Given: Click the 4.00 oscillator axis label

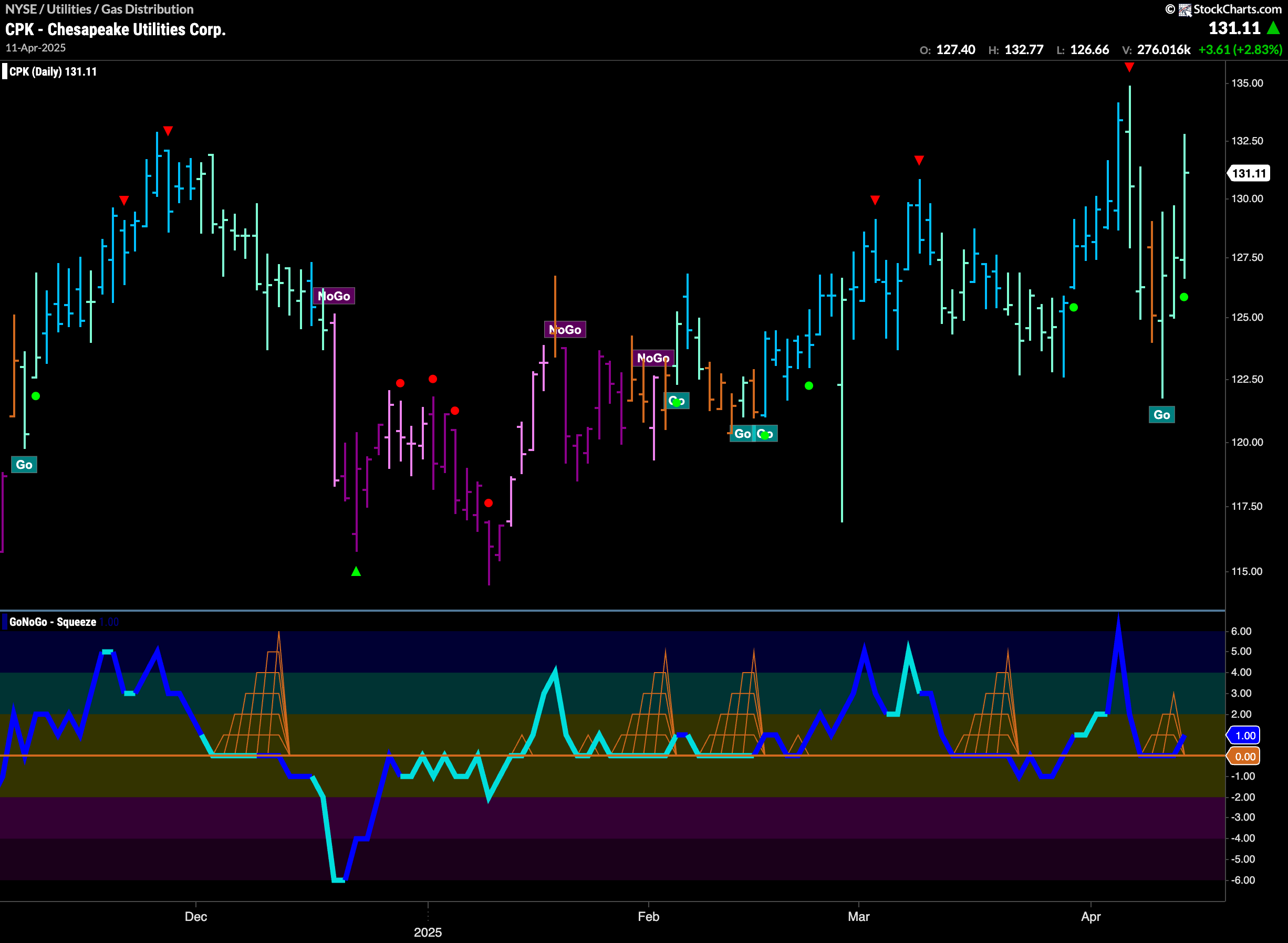Looking at the screenshot, I should [x=1241, y=673].
